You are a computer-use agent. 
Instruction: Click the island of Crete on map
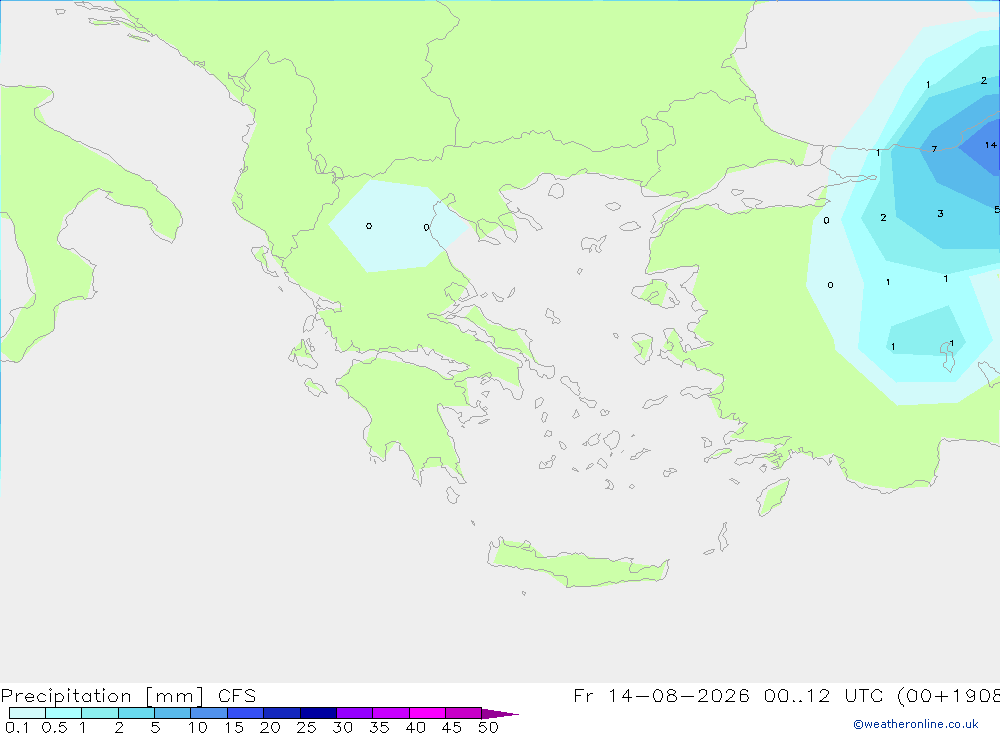[579, 564]
